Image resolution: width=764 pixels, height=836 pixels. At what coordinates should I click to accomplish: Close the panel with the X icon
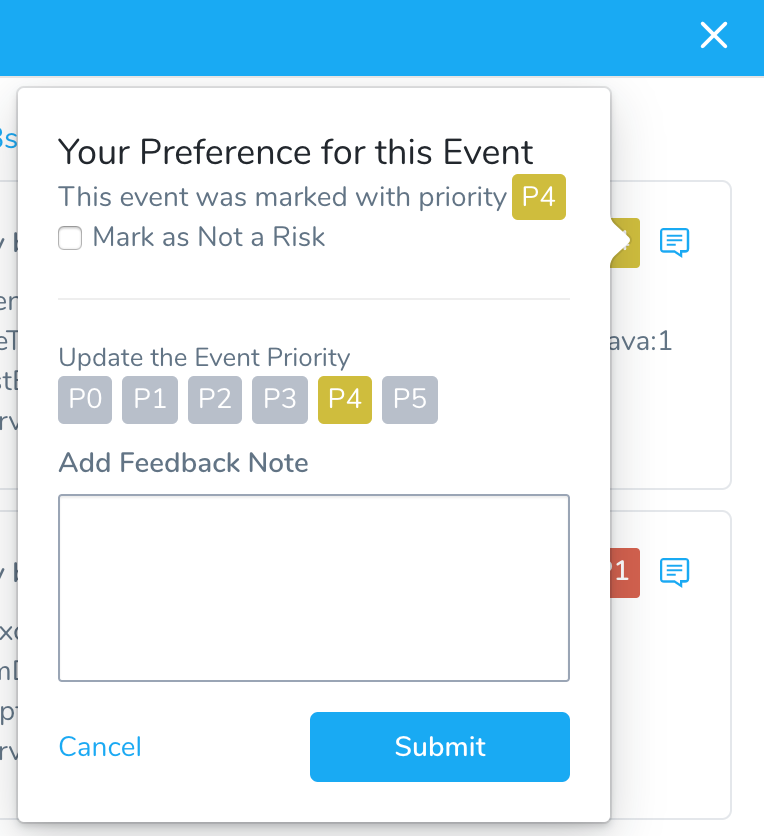tap(713, 35)
